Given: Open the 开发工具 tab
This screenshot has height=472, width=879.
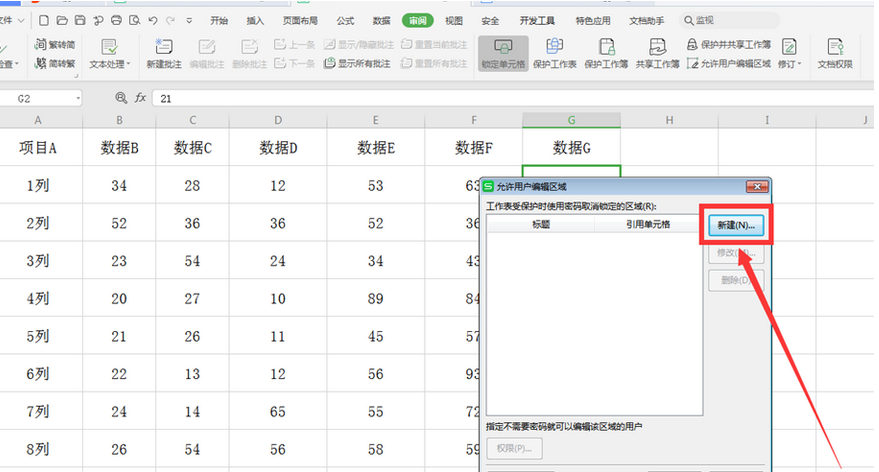Looking at the screenshot, I should pyautogui.click(x=537, y=21).
